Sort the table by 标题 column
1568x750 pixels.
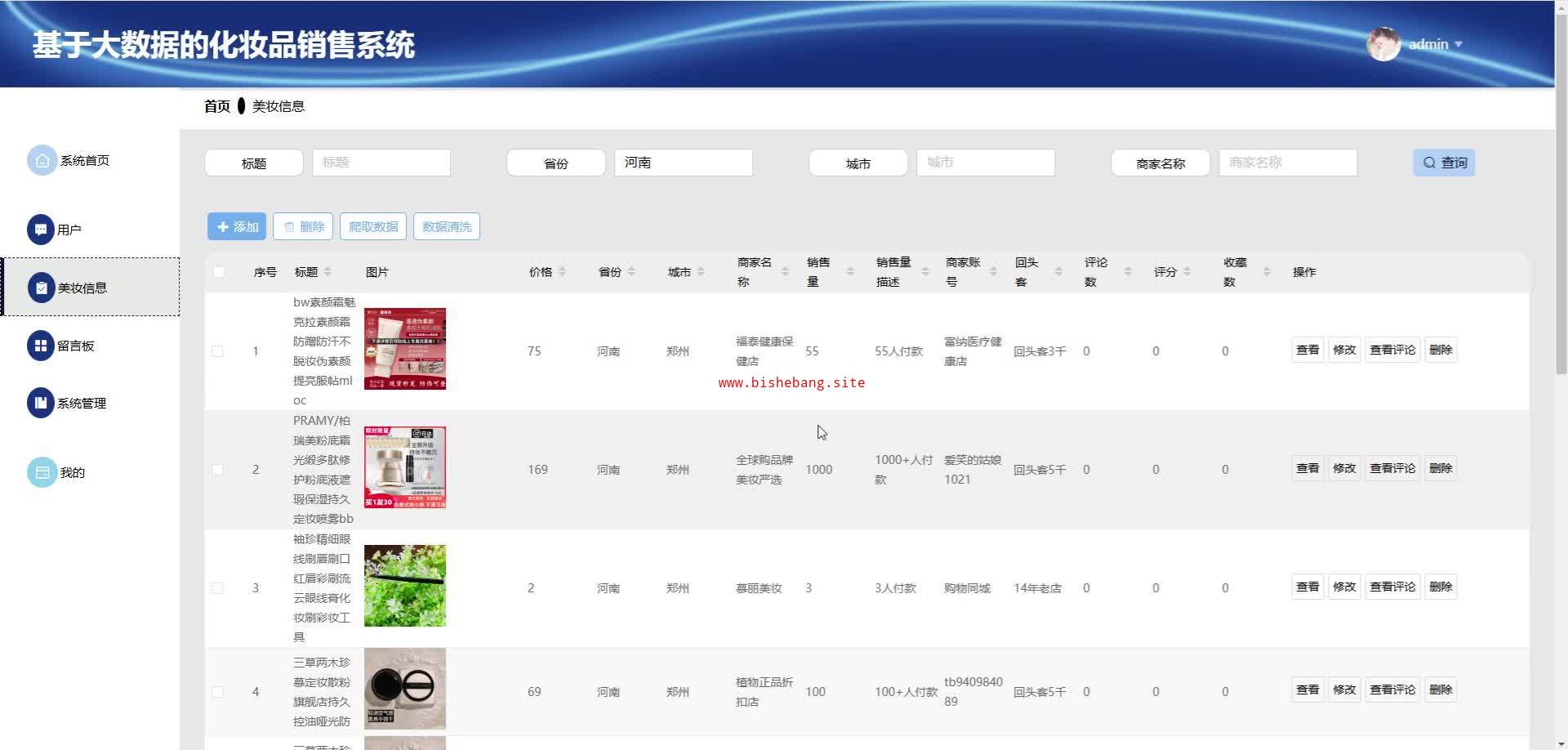[327, 272]
